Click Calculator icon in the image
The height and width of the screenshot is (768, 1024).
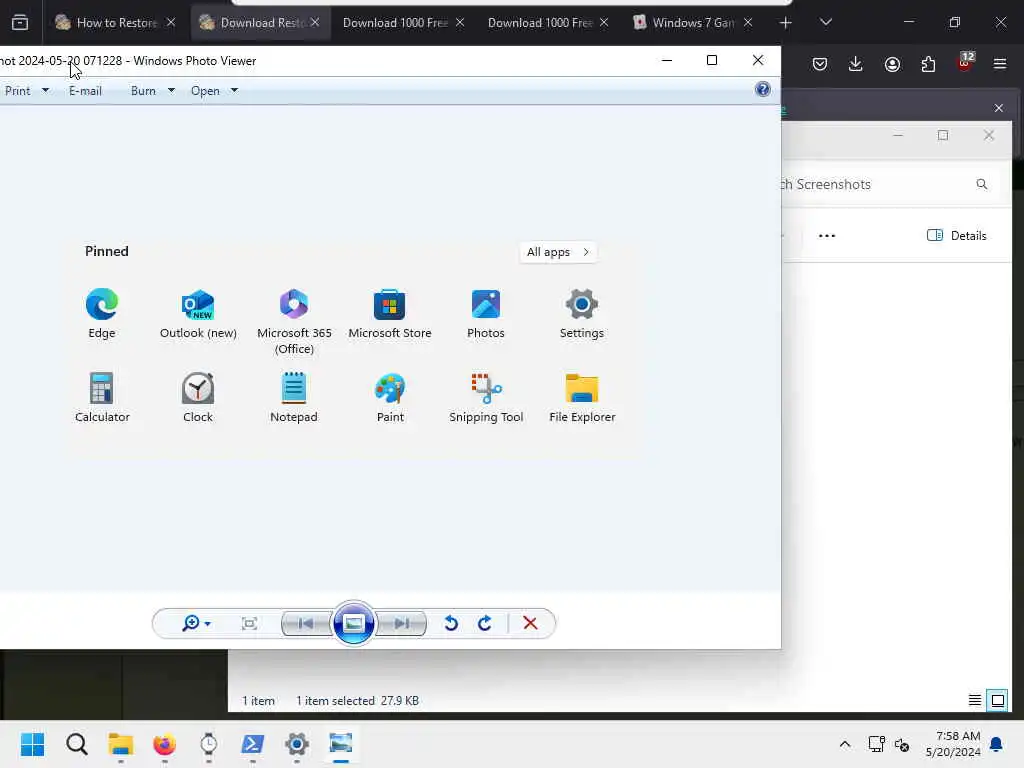(x=102, y=389)
